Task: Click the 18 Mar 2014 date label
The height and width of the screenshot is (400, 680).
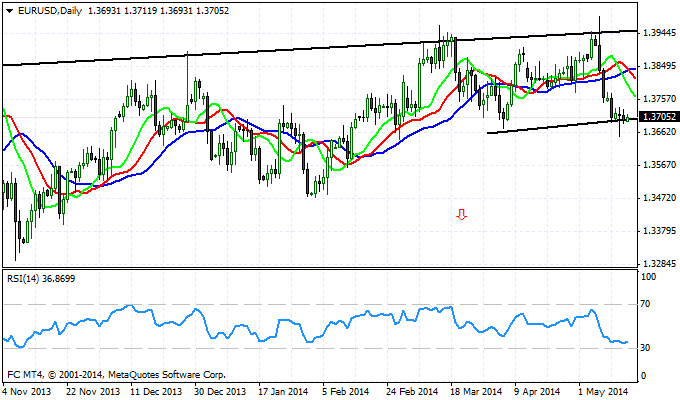Action: [x=476, y=392]
